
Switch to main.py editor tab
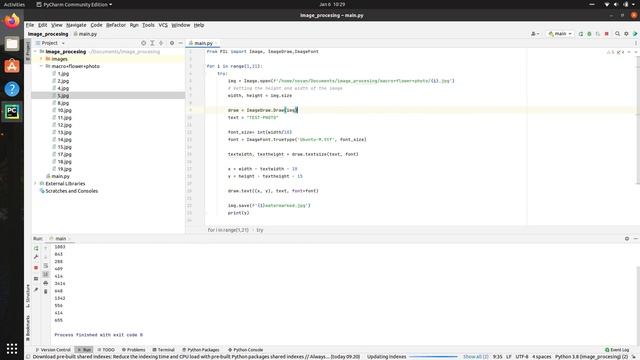point(203,43)
